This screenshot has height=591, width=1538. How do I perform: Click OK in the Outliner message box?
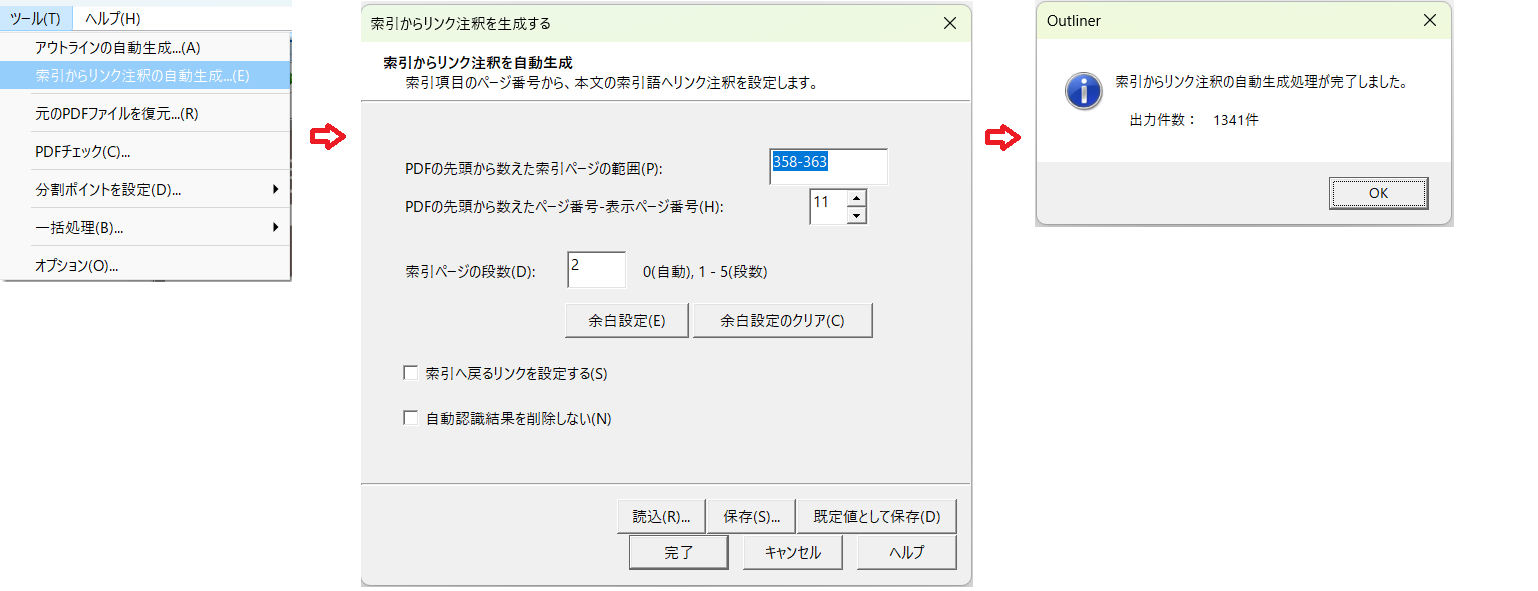(x=1378, y=193)
